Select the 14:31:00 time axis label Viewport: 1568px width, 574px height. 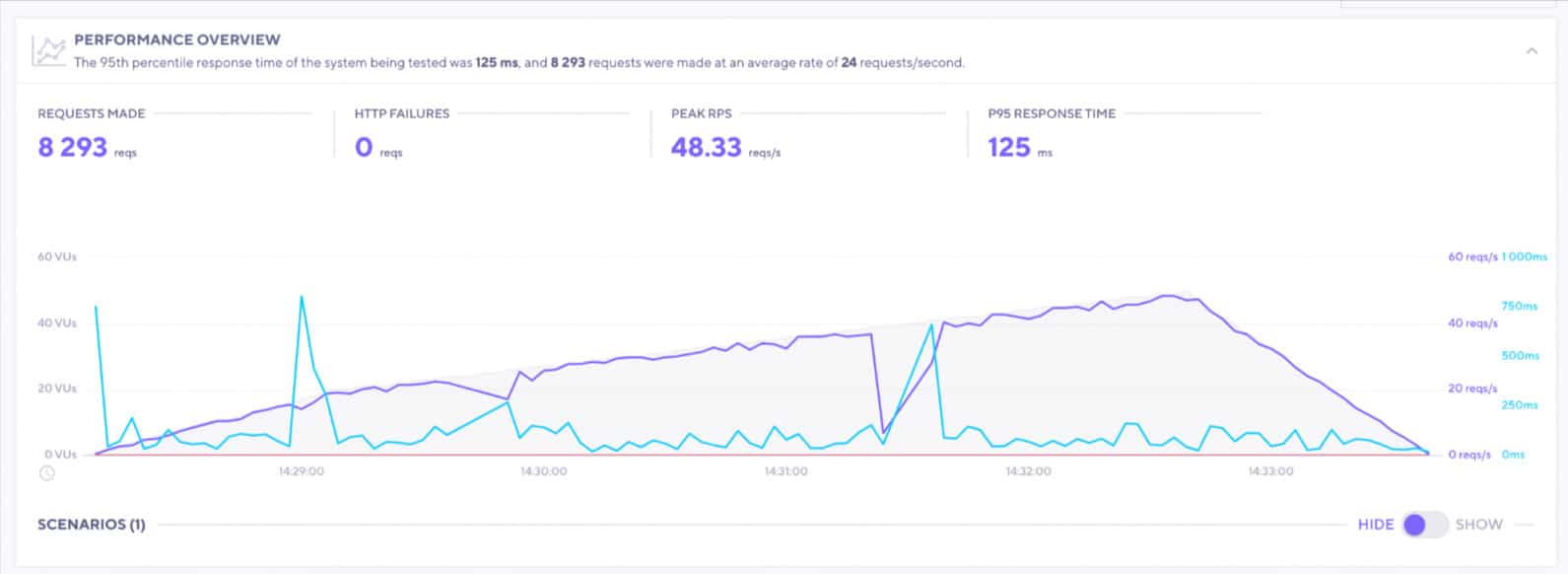click(x=785, y=471)
